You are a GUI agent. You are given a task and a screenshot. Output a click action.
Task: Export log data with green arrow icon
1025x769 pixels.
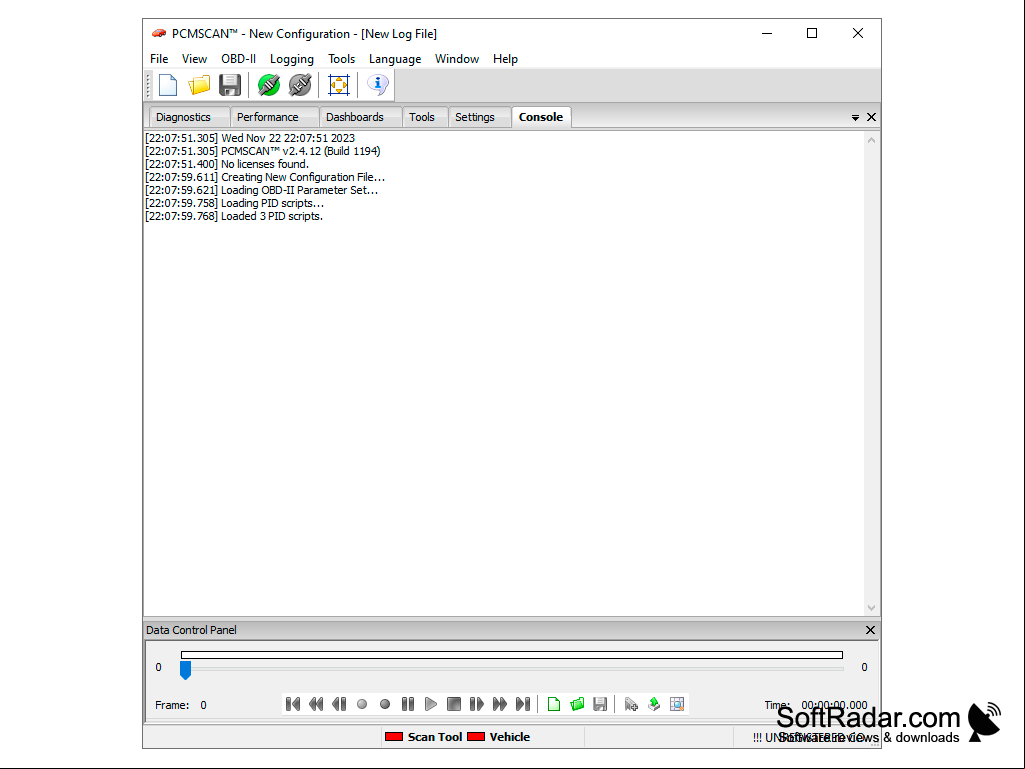(x=654, y=704)
